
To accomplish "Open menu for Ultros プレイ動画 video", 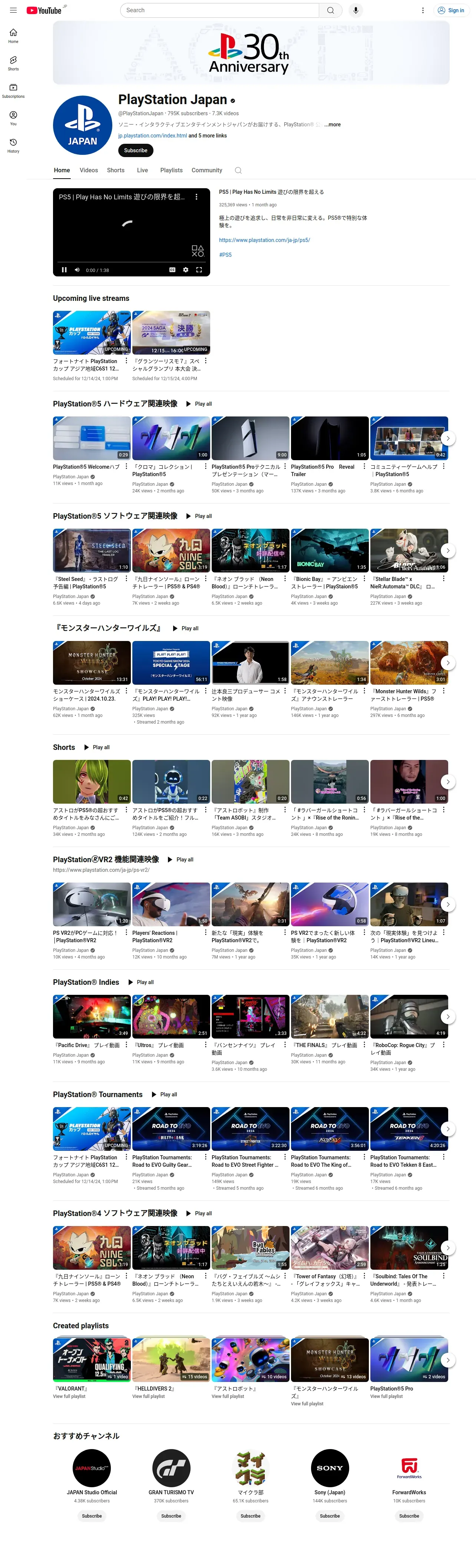I will 206,1044.
